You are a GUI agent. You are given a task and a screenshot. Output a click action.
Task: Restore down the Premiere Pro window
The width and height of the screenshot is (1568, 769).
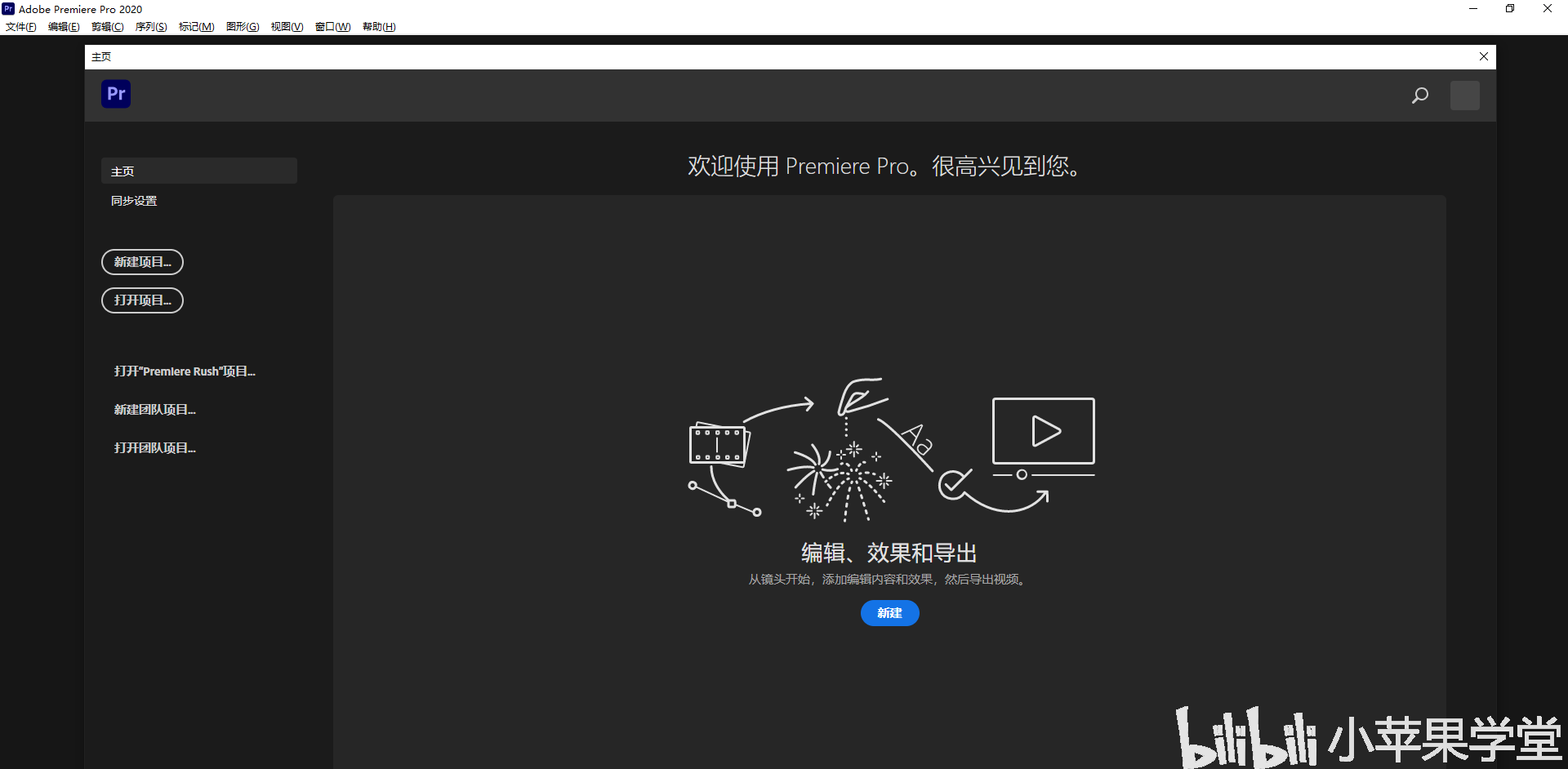1510,9
